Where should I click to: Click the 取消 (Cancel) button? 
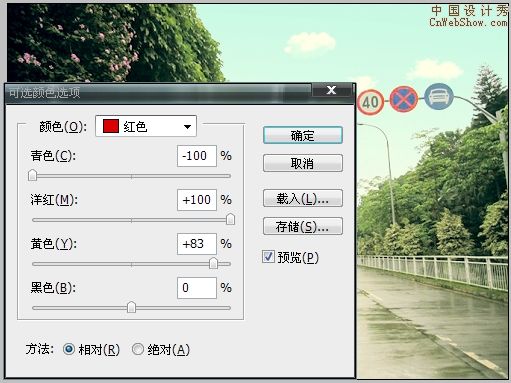tap(303, 163)
